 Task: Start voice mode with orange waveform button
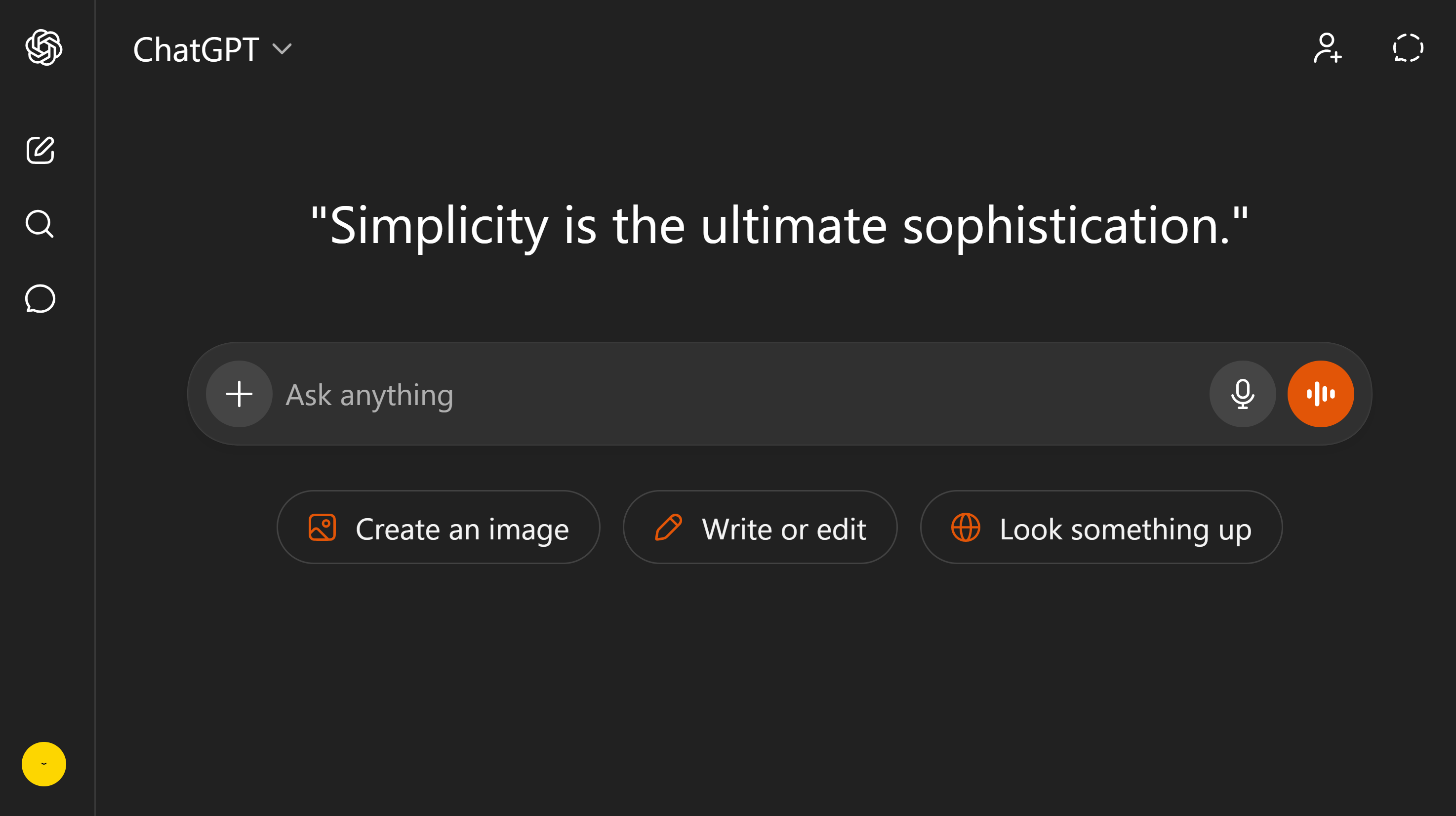click(1320, 394)
